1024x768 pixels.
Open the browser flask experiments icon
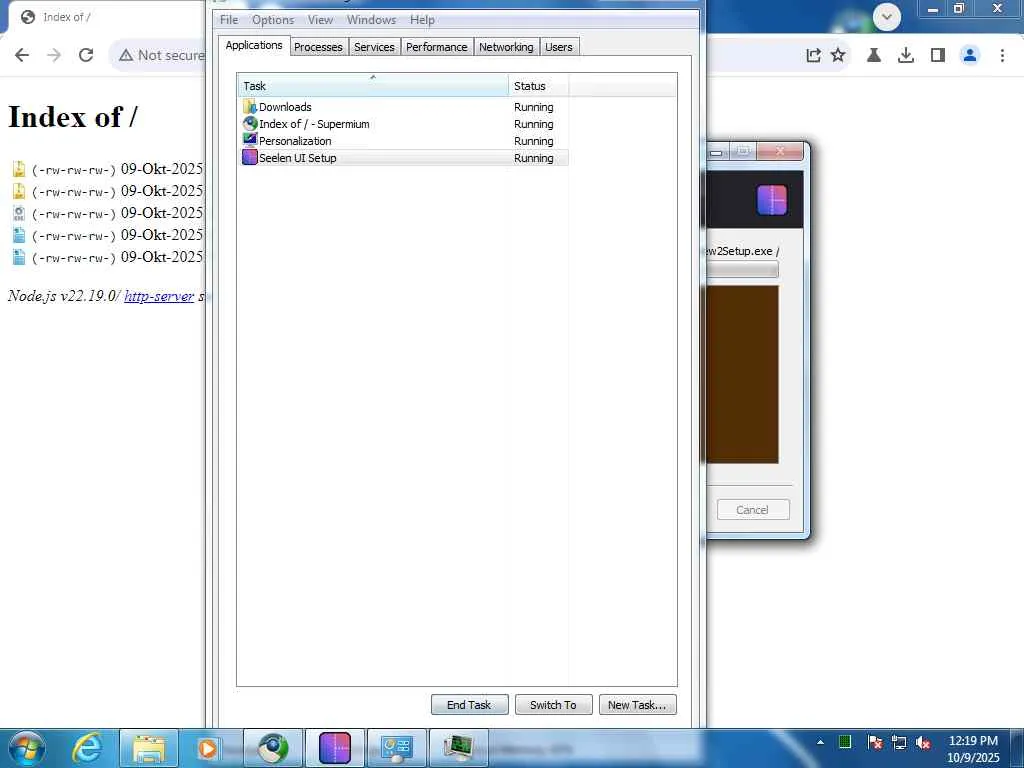pyautogui.click(x=874, y=56)
